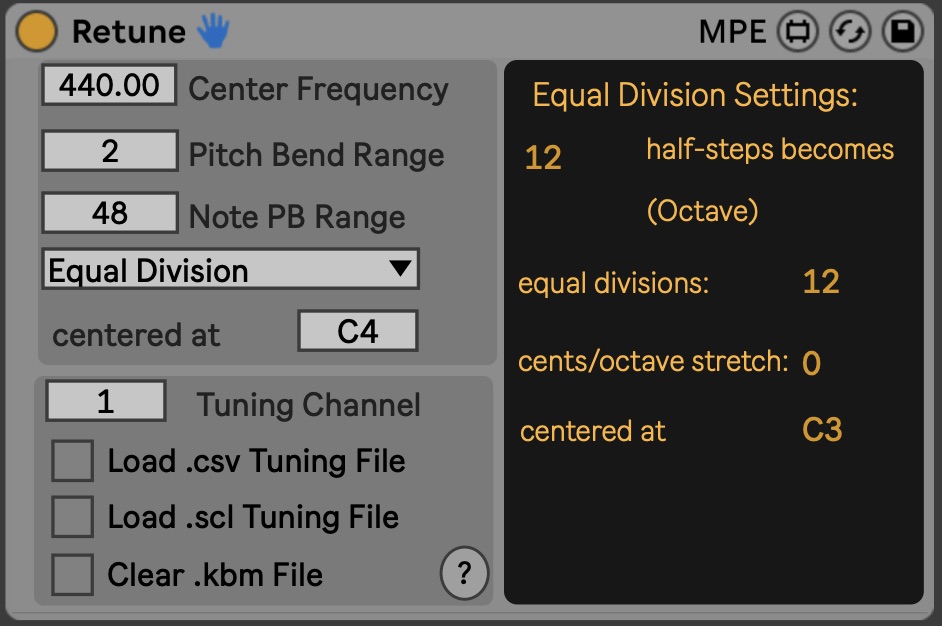Screen dimensions: 942x626
Task: Click the left panel centered at C4 box
Action: (357, 331)
